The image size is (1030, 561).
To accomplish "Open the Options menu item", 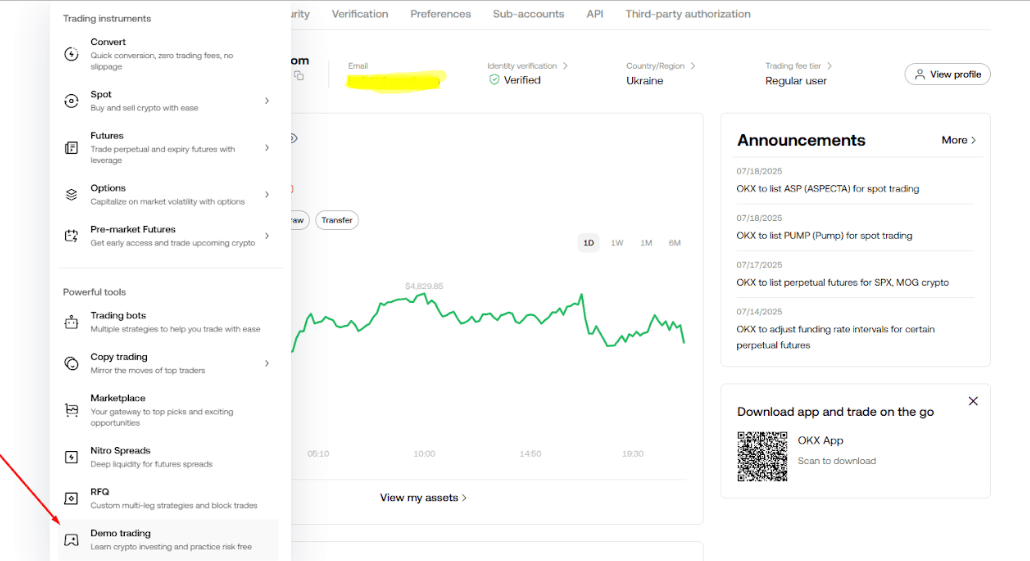I will tap(168, 194).
